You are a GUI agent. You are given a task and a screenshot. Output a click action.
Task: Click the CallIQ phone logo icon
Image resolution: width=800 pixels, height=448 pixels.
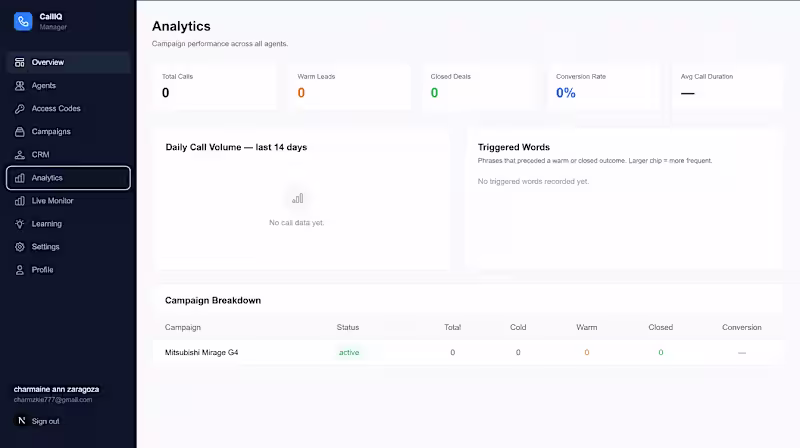coord(23,21)
